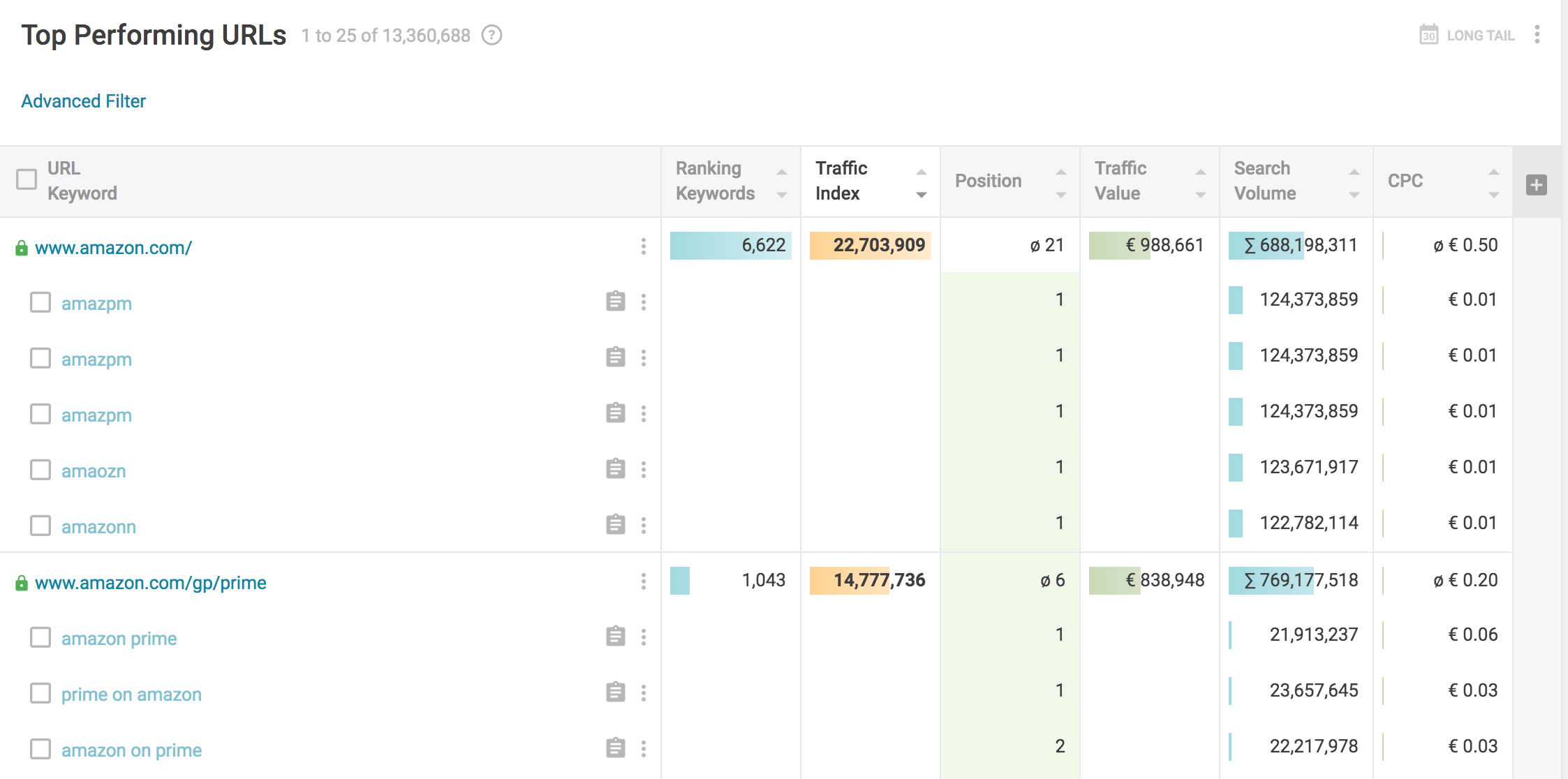Viewport: 1568px width, 779px height.
Task: Open three-dot menu for third amazpm keyword
Action: click(643, 413)
